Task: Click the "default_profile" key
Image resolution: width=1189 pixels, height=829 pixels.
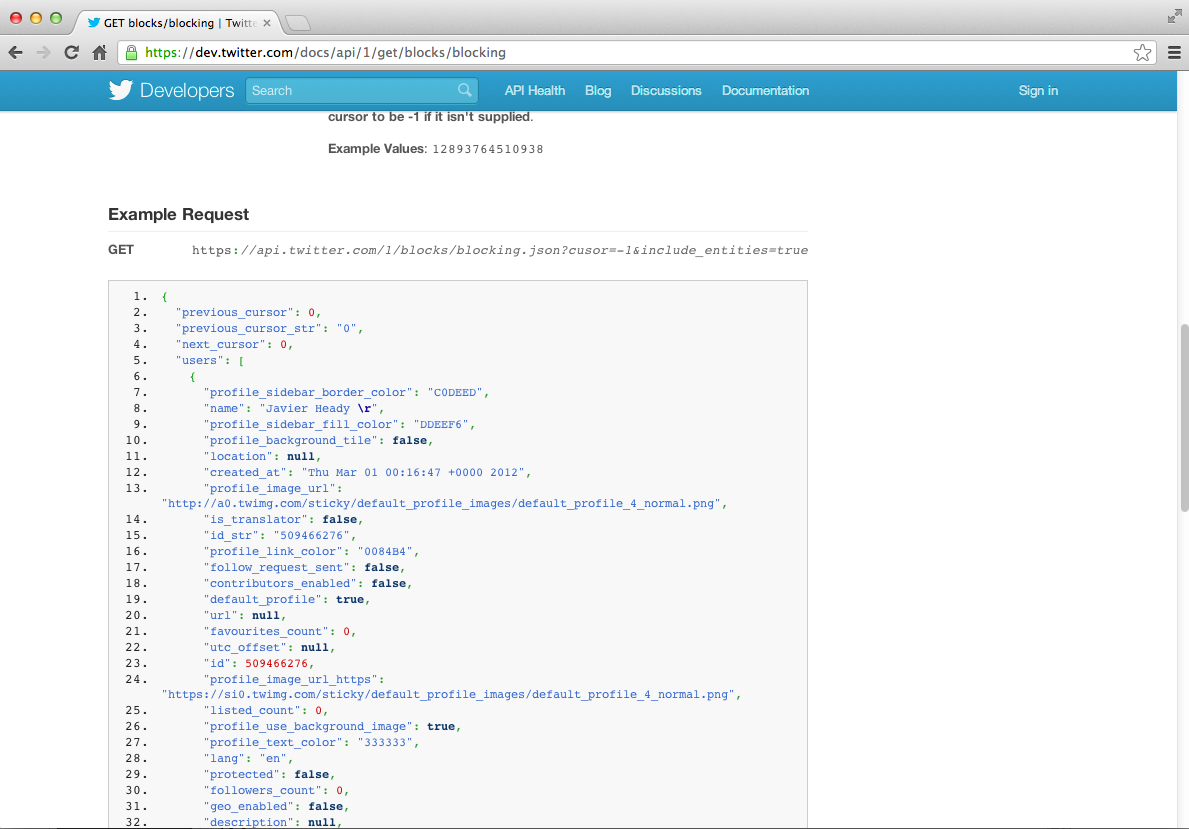Action: point(262,598)
